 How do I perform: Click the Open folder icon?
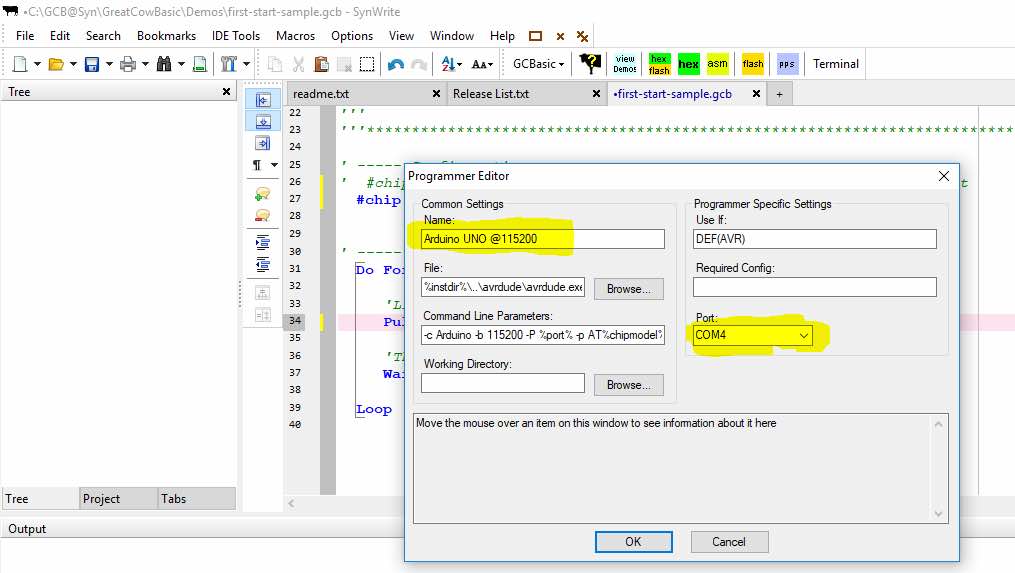click(x=56, y=63)
